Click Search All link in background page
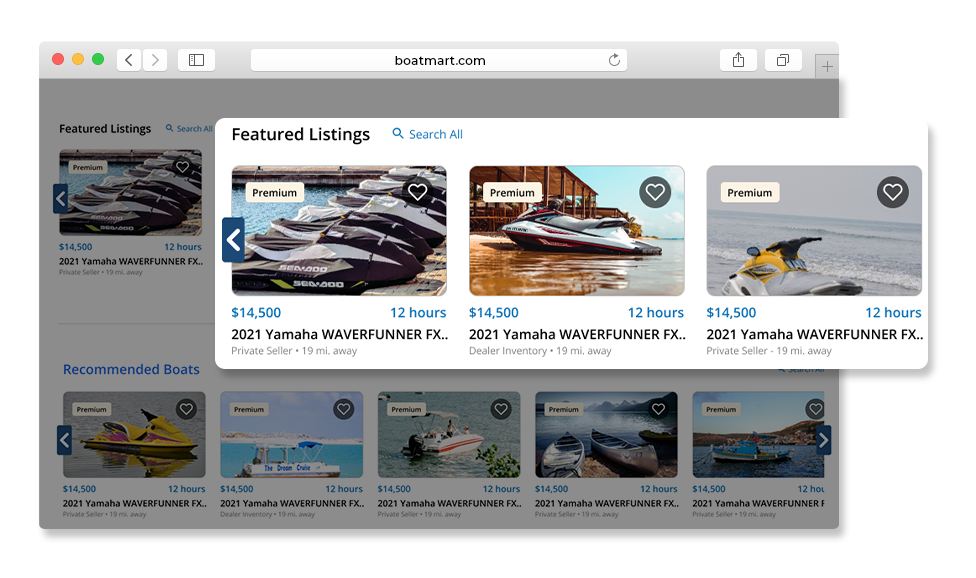Viewport: 976px width, 578px height. click(x=194, y=129)
